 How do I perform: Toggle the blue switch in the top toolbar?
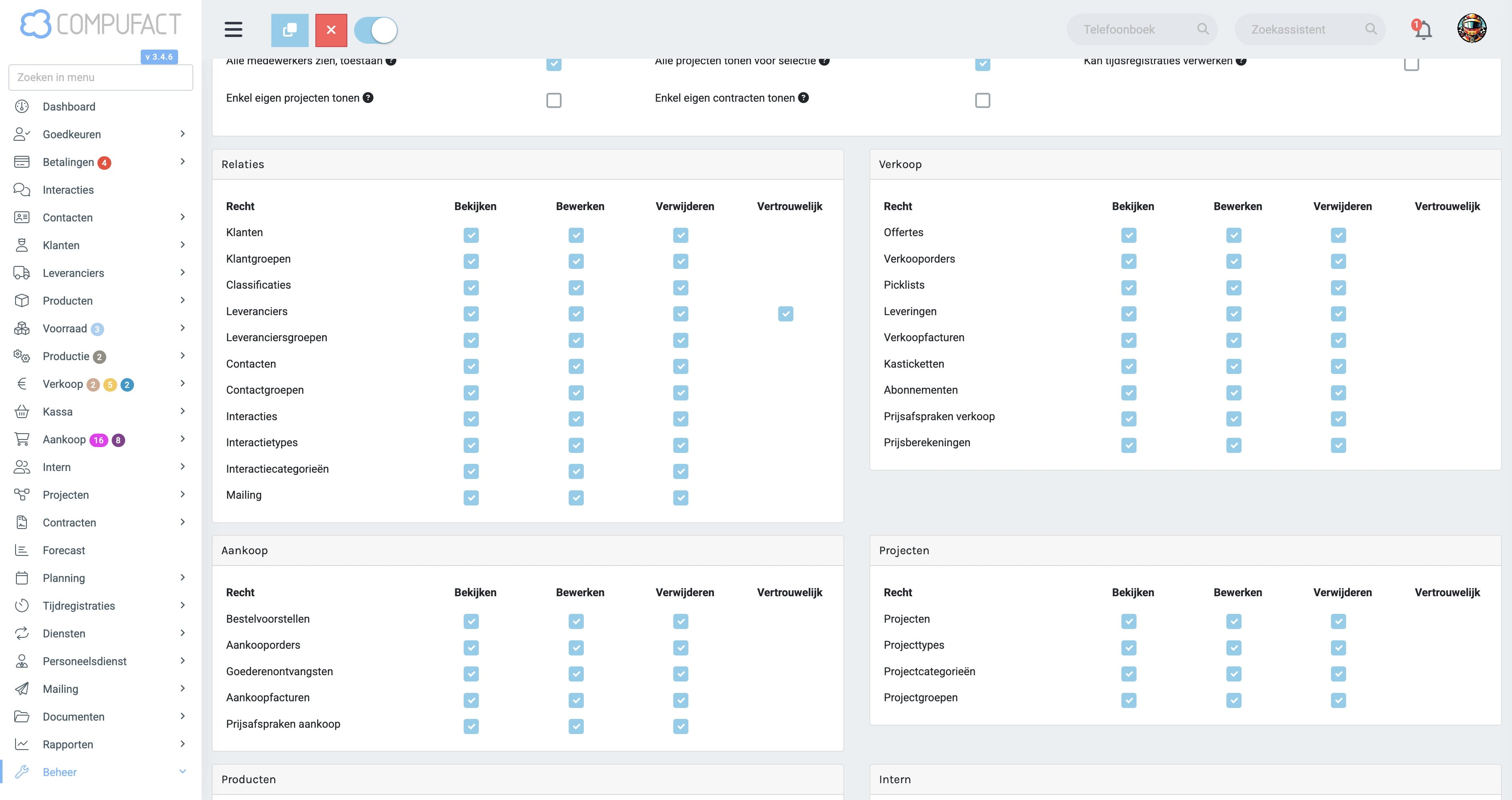(375, 30)
